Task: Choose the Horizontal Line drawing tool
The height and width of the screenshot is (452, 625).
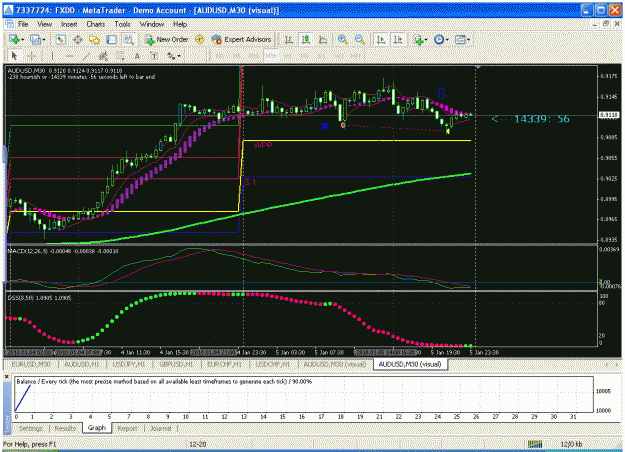Action: [x=69, y=56]
